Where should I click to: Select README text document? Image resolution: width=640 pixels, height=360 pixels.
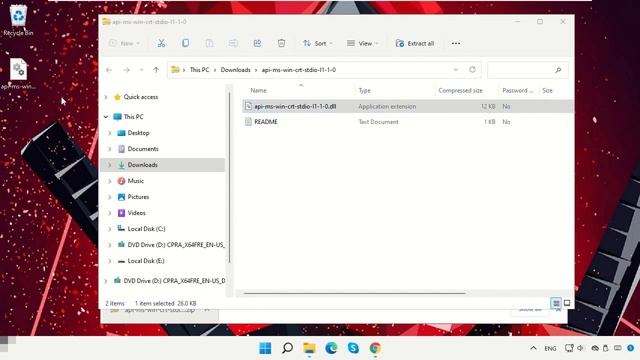pos(266,122)
